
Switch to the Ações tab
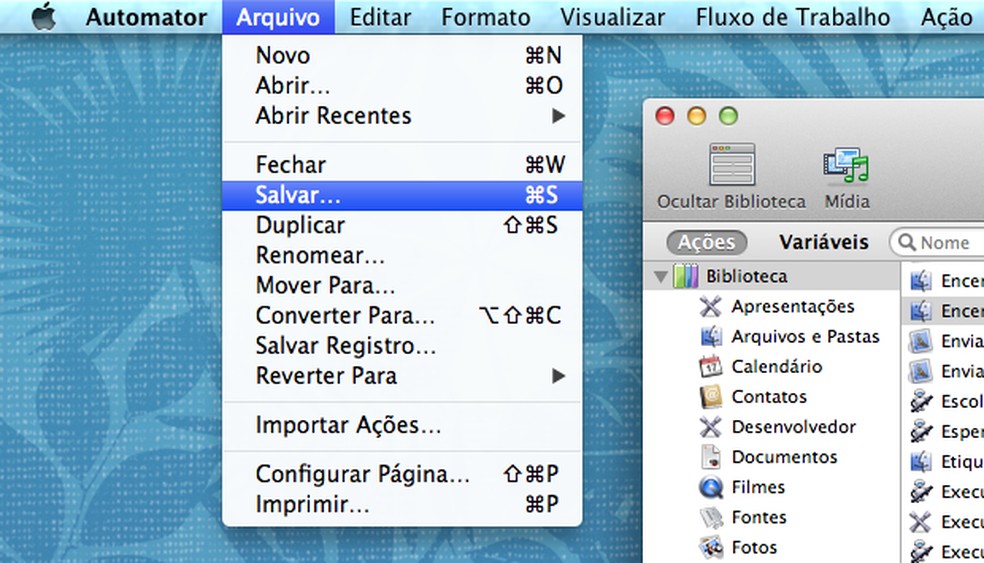pos(707,242)
